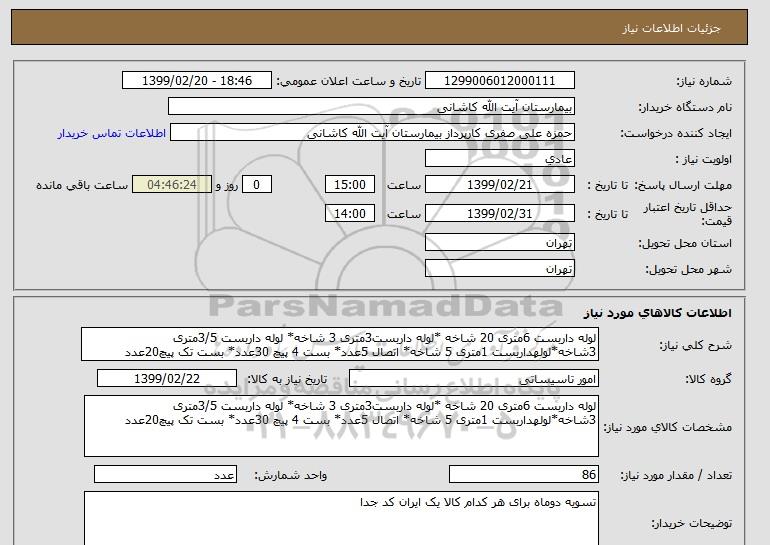The image size is (770, 545).
Task: Click the request creator field حمزه علی صفری
Action: [x=372, y=133]
